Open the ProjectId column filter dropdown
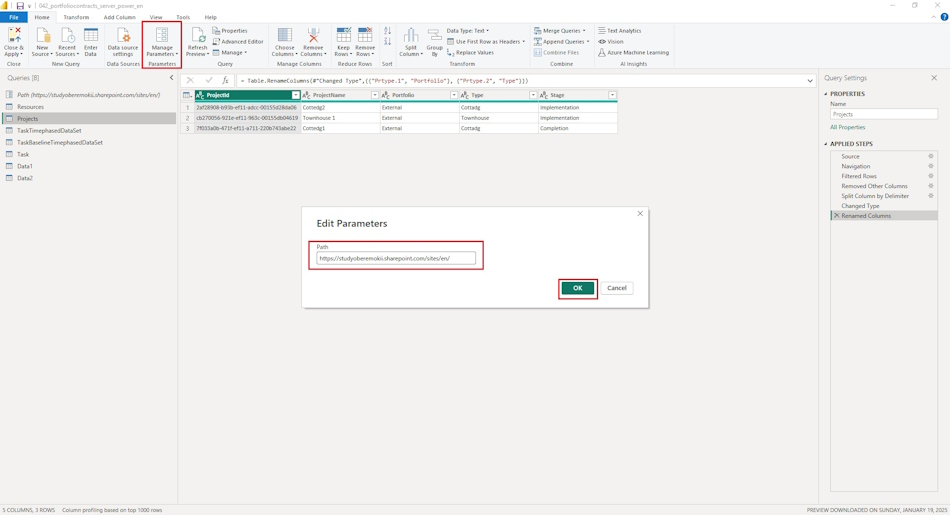The height and width of the screenshot is (515, 950). coord(296,95)
